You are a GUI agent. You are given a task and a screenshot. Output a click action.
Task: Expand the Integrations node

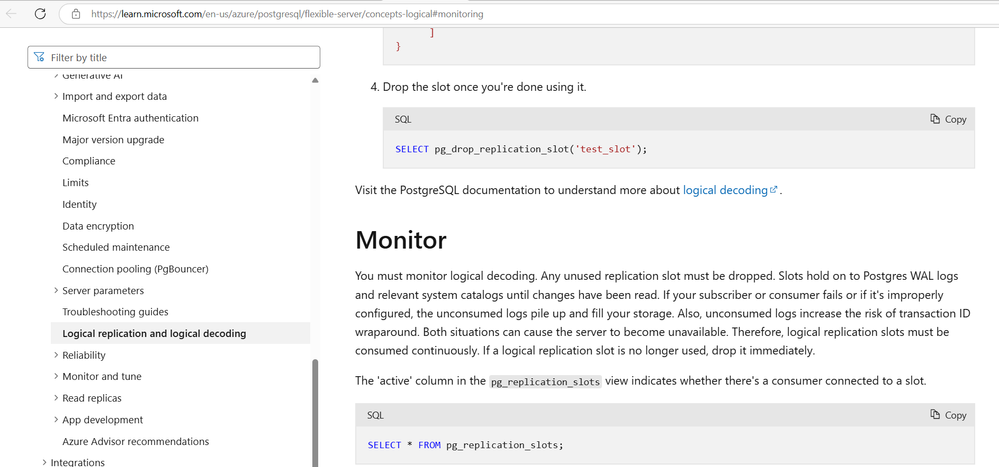44,463
